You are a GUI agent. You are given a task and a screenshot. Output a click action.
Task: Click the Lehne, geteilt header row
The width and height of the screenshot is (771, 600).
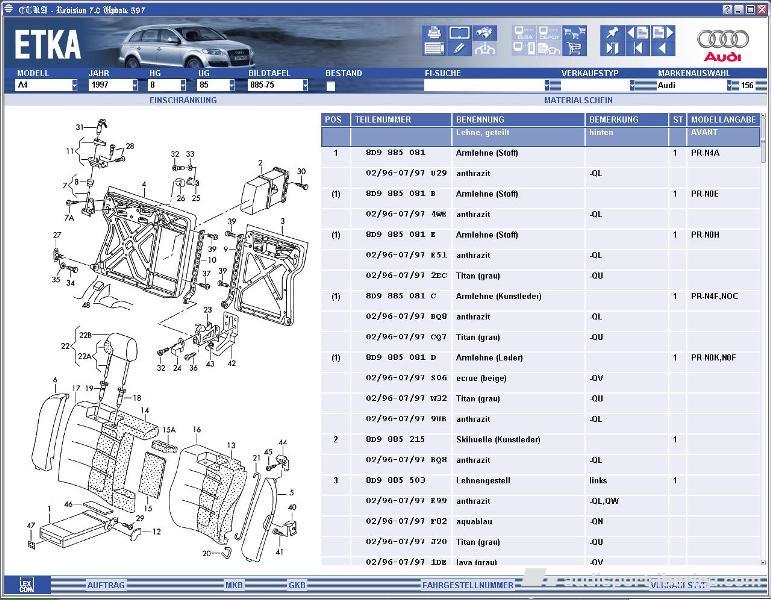[541, 136]
